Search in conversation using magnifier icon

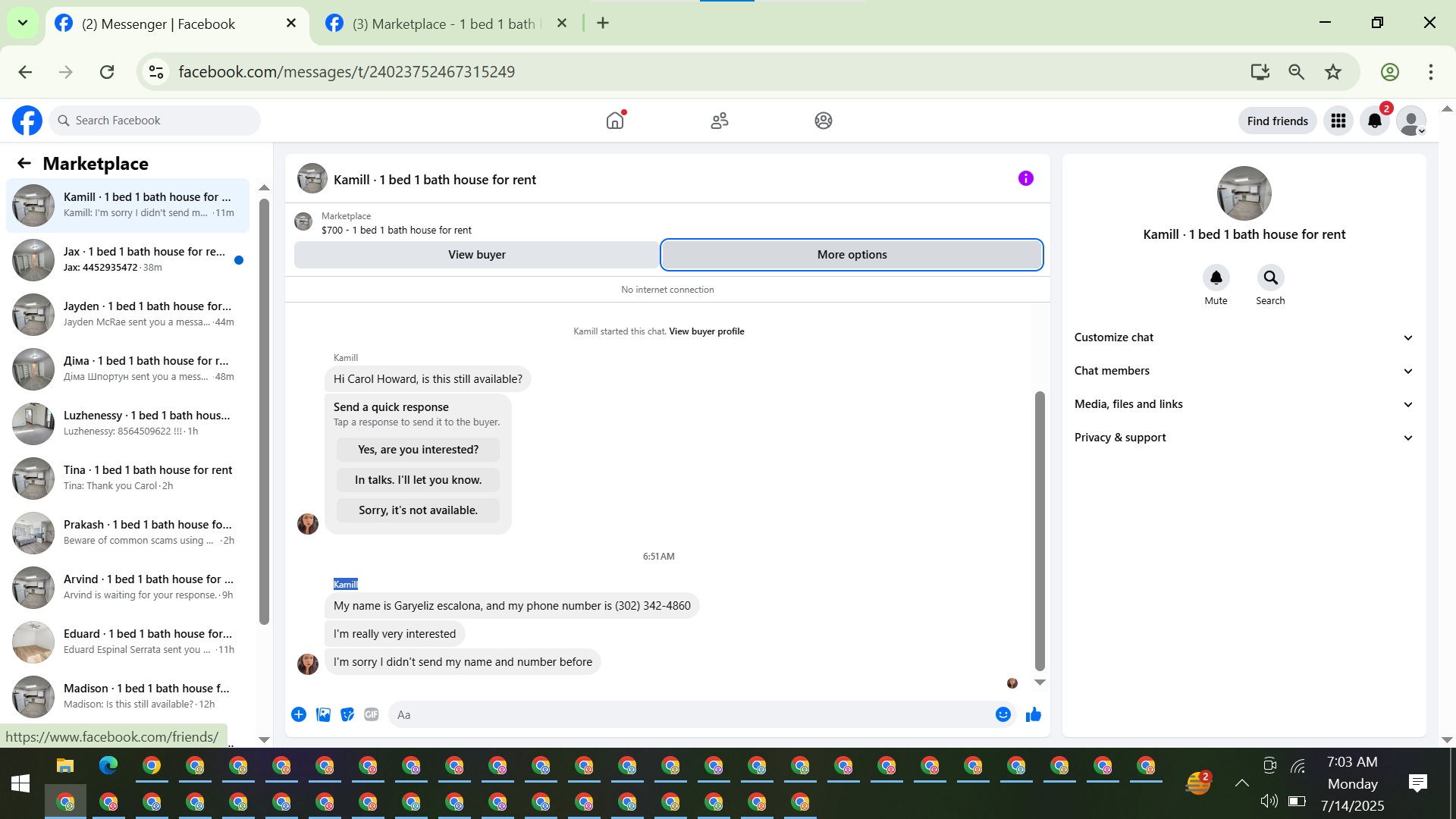click(x=1270, y=278)
